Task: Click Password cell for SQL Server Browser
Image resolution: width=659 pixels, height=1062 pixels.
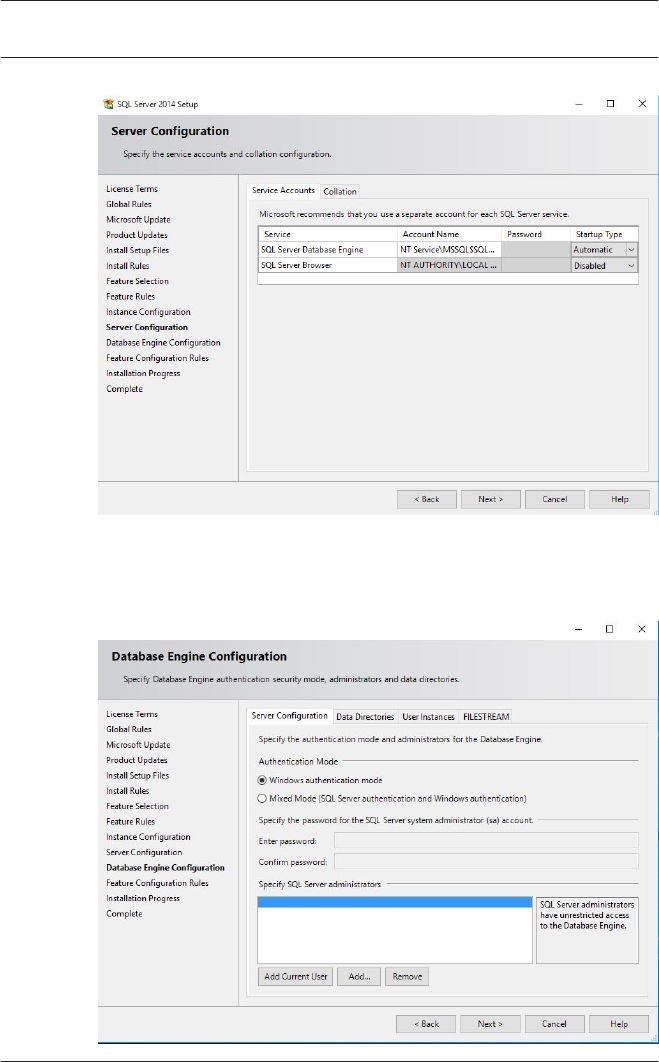Action: point(536,266)
